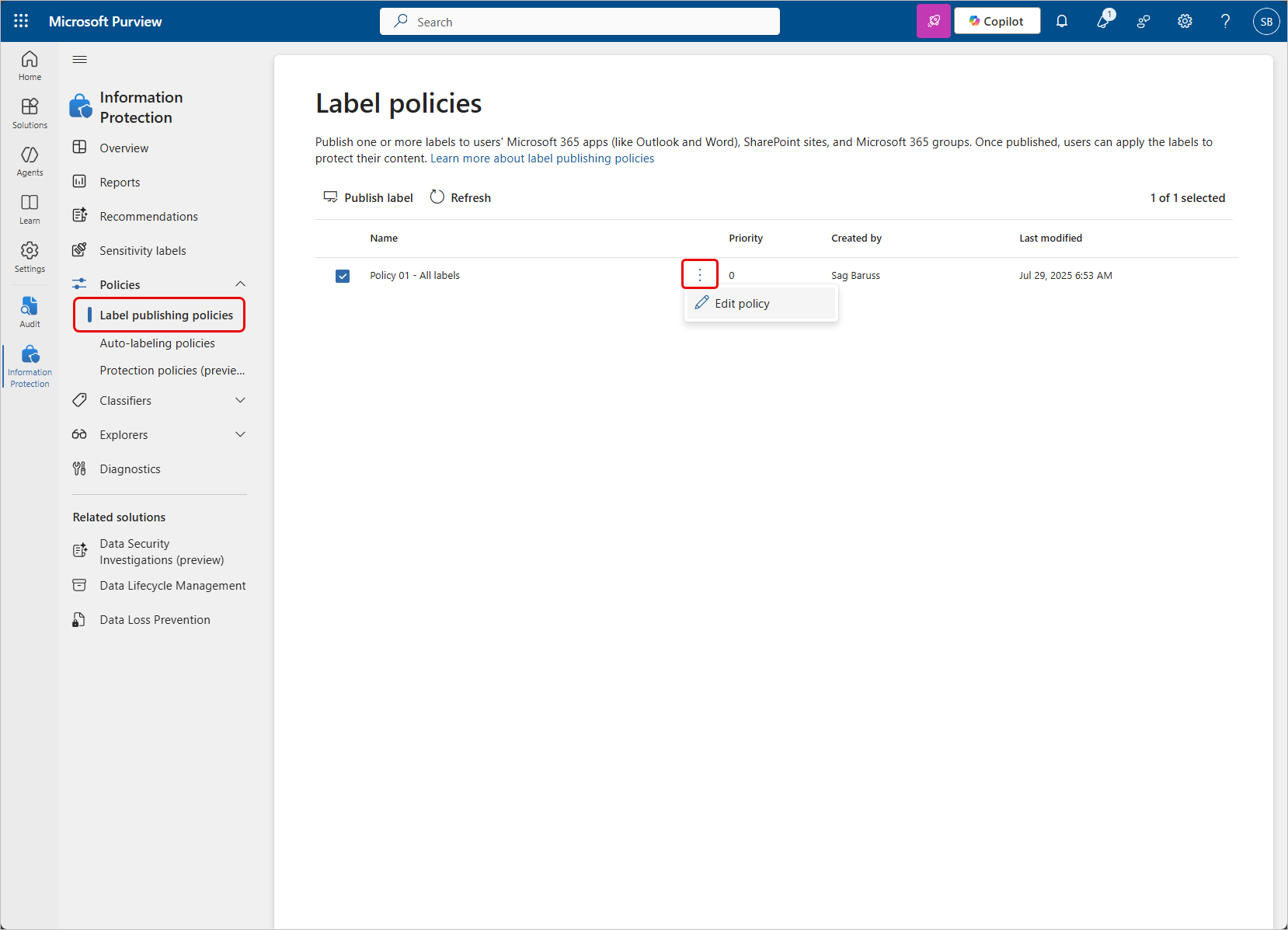Expand the Explorers section
This screenshot has height=930, width=1288.
click(x=241, y=434)
